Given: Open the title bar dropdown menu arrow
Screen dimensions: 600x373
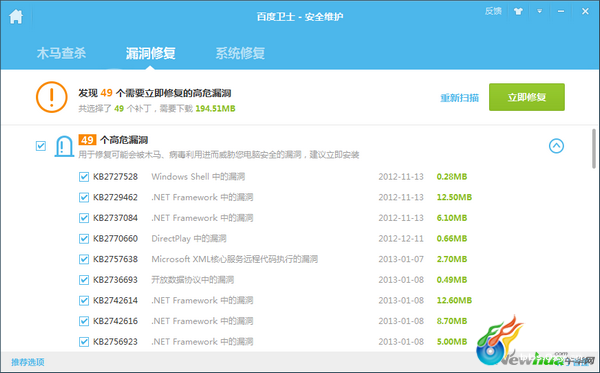Looking at the screenshot, I should pos(540,11).
